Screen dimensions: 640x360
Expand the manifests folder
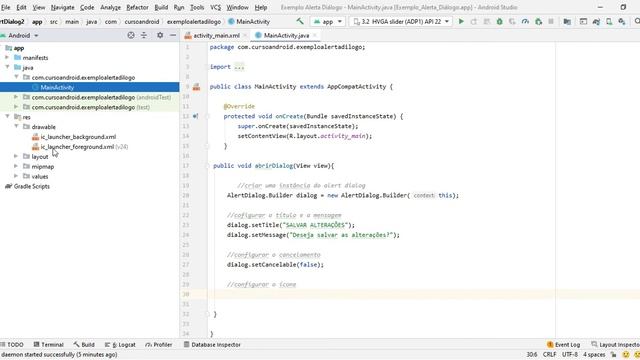click(x=7, y=58)
